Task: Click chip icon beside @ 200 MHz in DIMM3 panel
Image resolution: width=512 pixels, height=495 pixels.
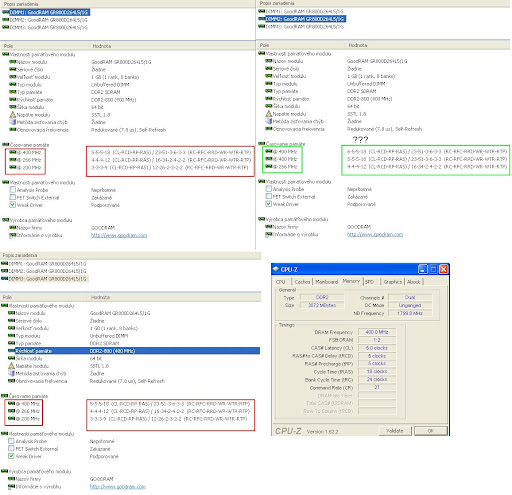Action: pos(11,418)
